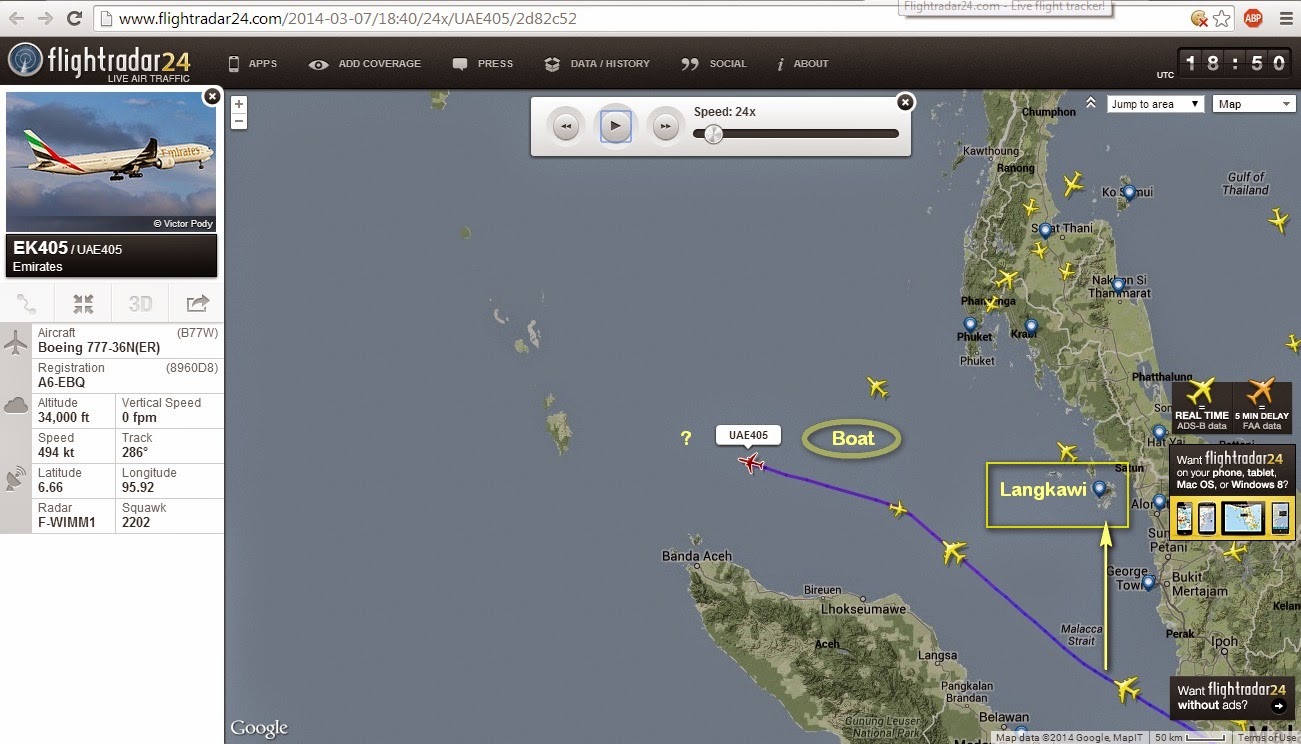Select the yellow plane north of Boat label
1301x744 pixels.
(x=877, y=386)
